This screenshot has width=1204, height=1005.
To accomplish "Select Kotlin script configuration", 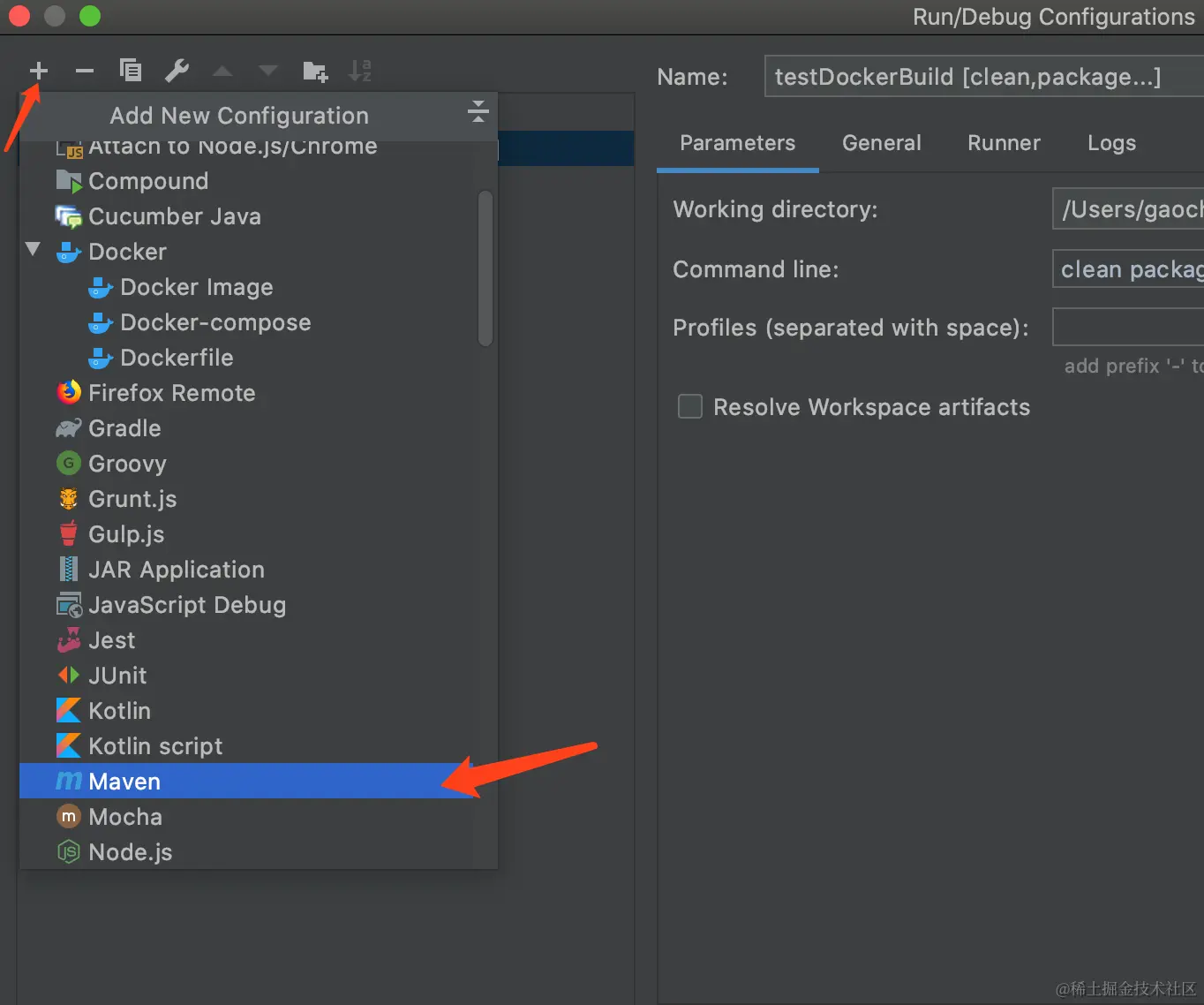I will point(259,746).
